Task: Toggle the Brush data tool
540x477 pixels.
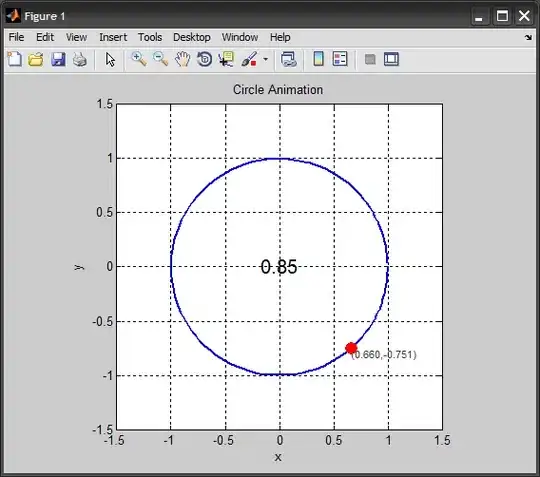Action: click(249, 59)
